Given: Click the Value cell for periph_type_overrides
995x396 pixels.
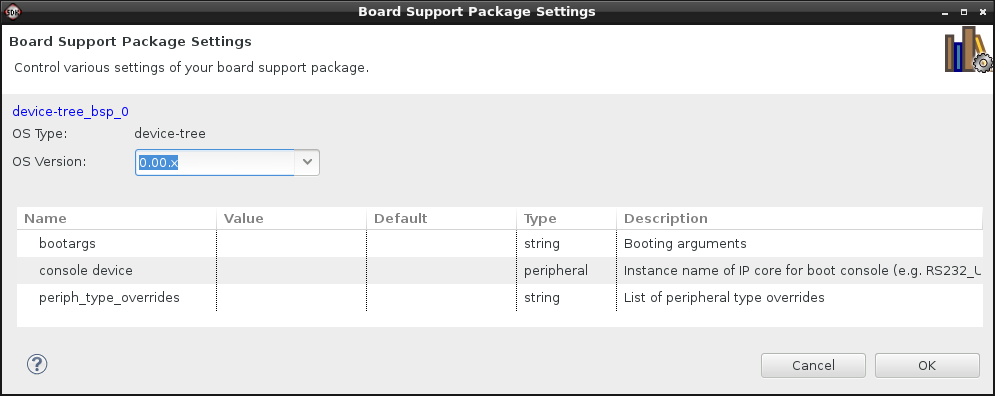Looking at the screenshot, I should click(291, 297).
